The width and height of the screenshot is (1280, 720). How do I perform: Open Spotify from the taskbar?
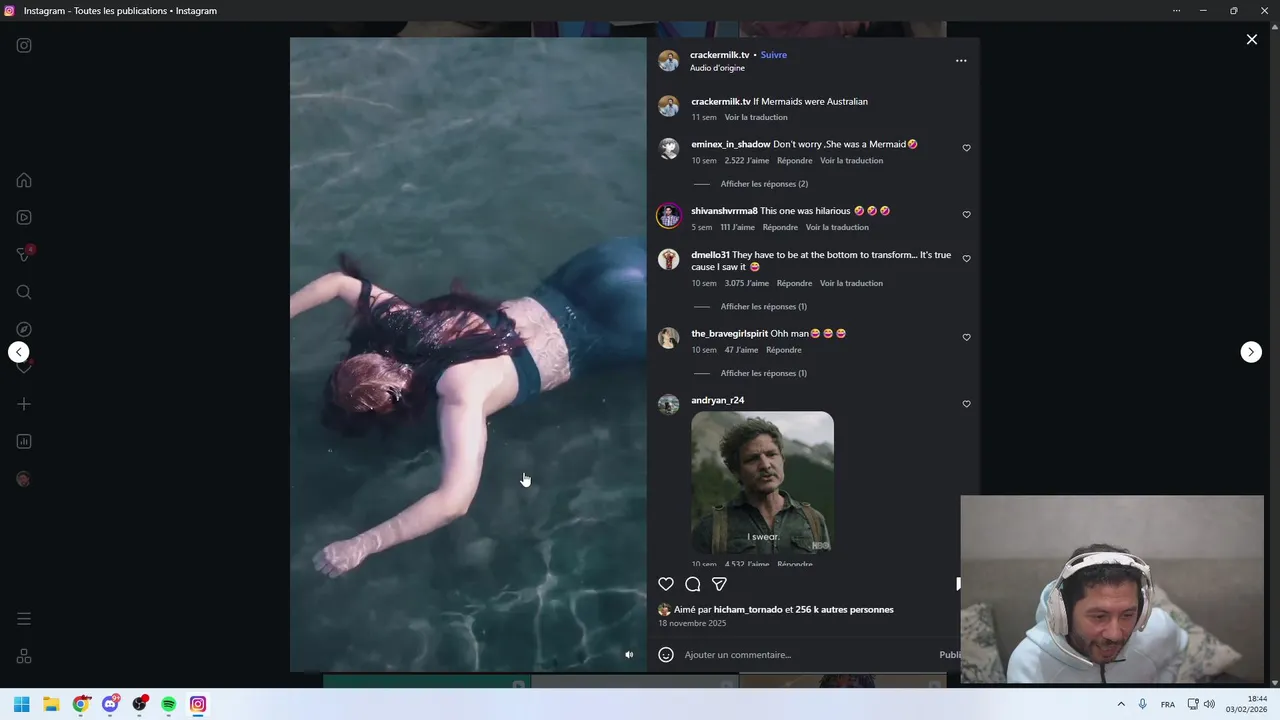pyautogui.click(x=169, y=704)
